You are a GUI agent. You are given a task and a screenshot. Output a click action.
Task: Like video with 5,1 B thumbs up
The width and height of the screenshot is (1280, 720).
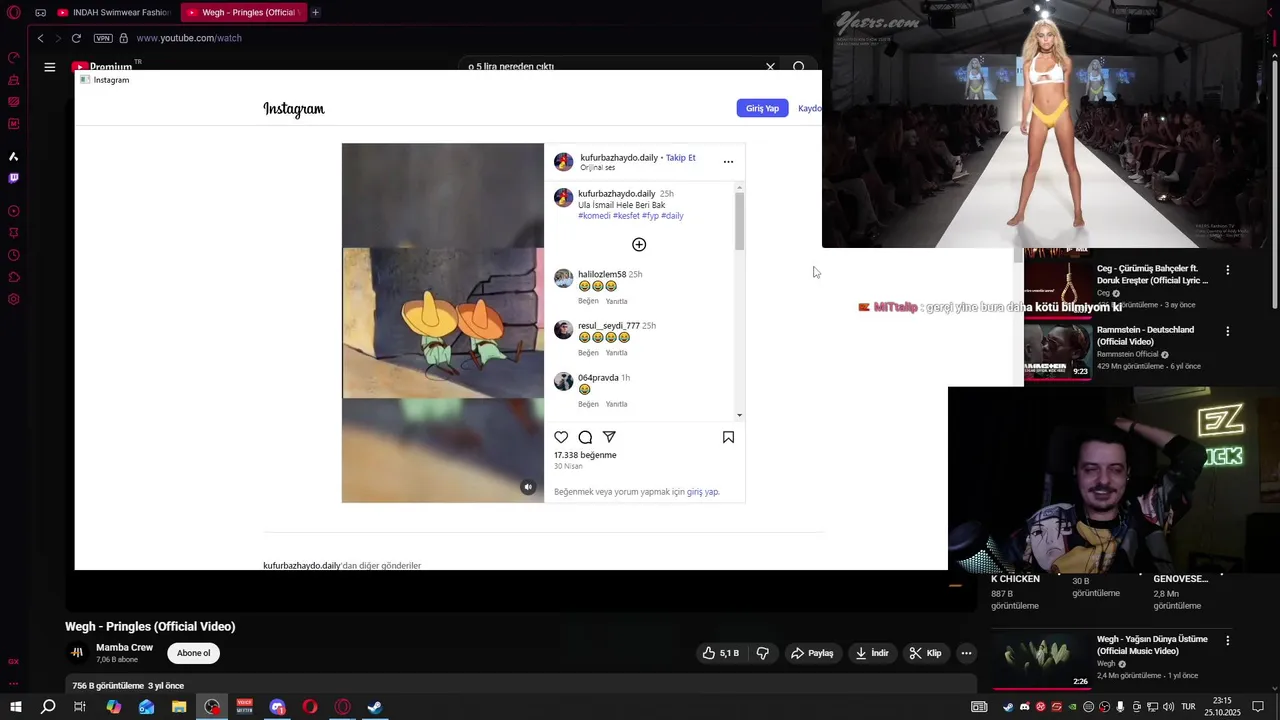pyautogui.click(x=721, y=653)
